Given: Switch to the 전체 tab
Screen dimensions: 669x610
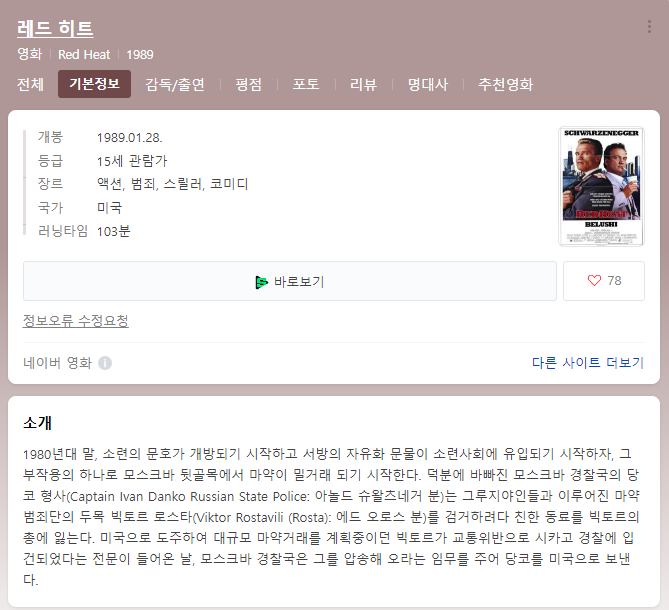Looking at the screenshot, I should (x=30, y=85).
